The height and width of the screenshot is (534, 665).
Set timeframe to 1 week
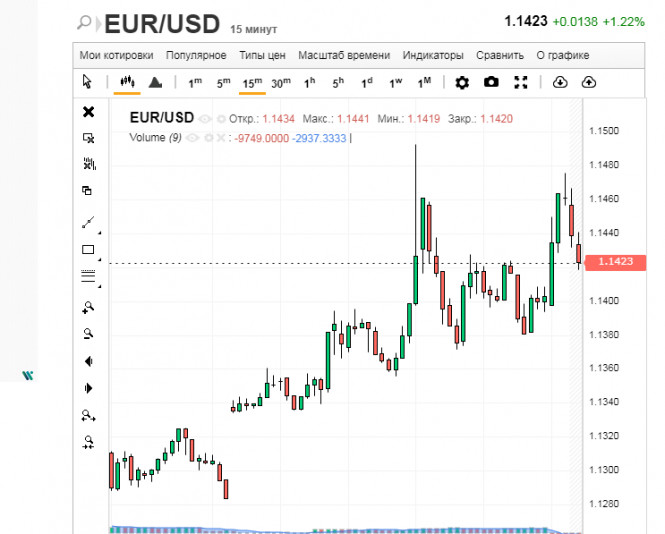(395, 83)
